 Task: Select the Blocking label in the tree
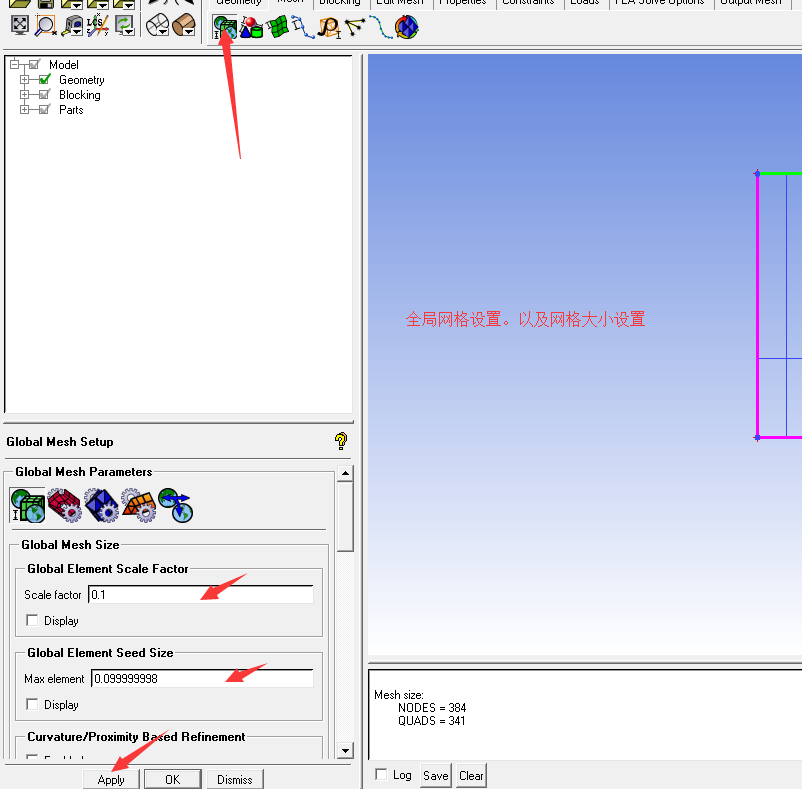click(80, 95)
